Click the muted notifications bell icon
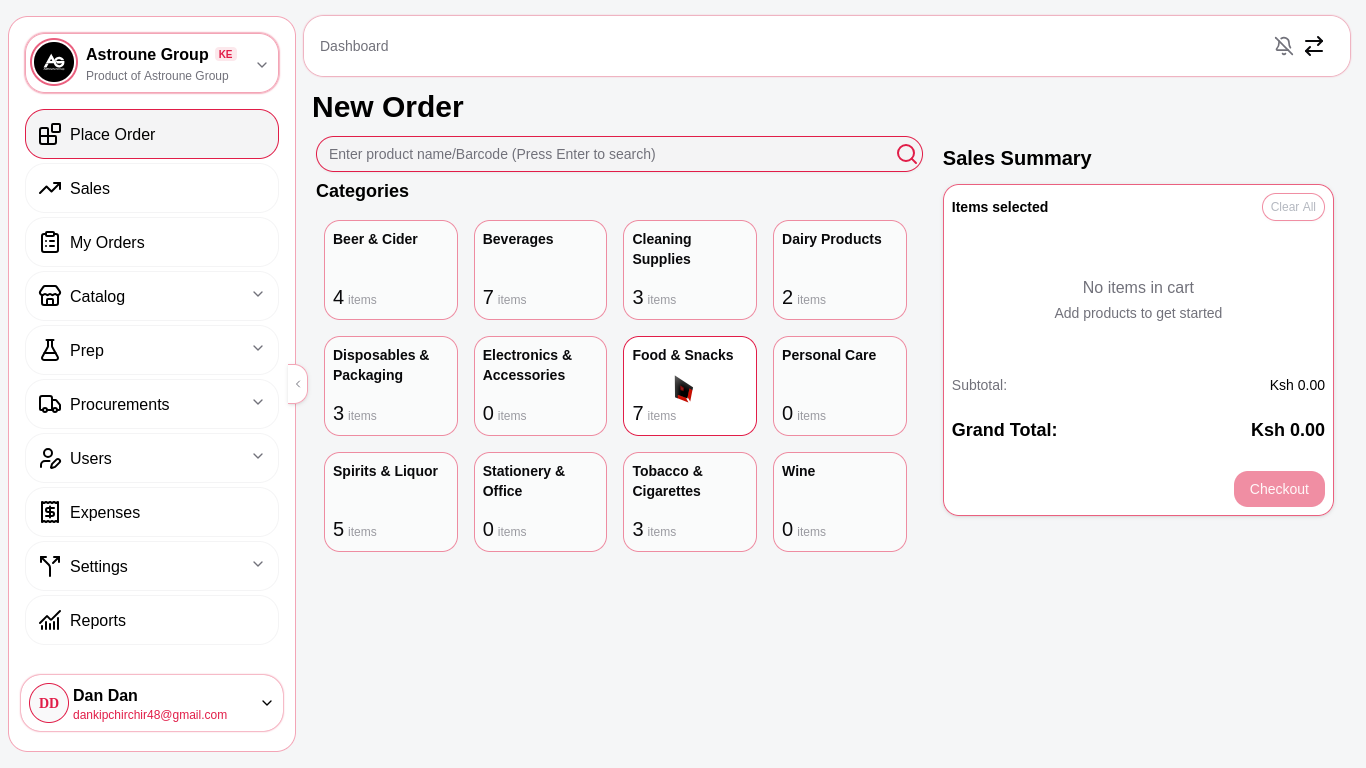The width and height of the screenshot is (1366, 768). (x=1284, y=46)
